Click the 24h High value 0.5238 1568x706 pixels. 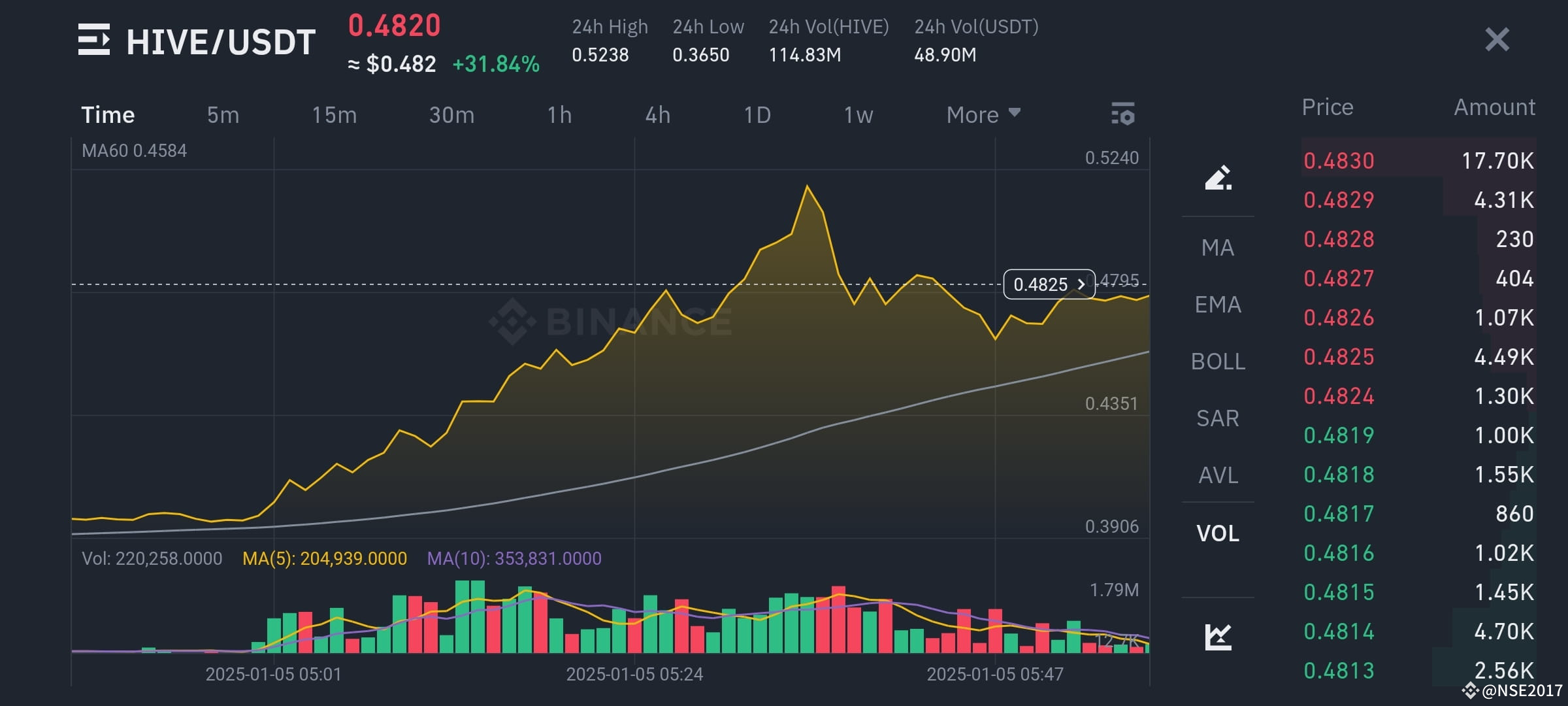click(x=600, y=55)
